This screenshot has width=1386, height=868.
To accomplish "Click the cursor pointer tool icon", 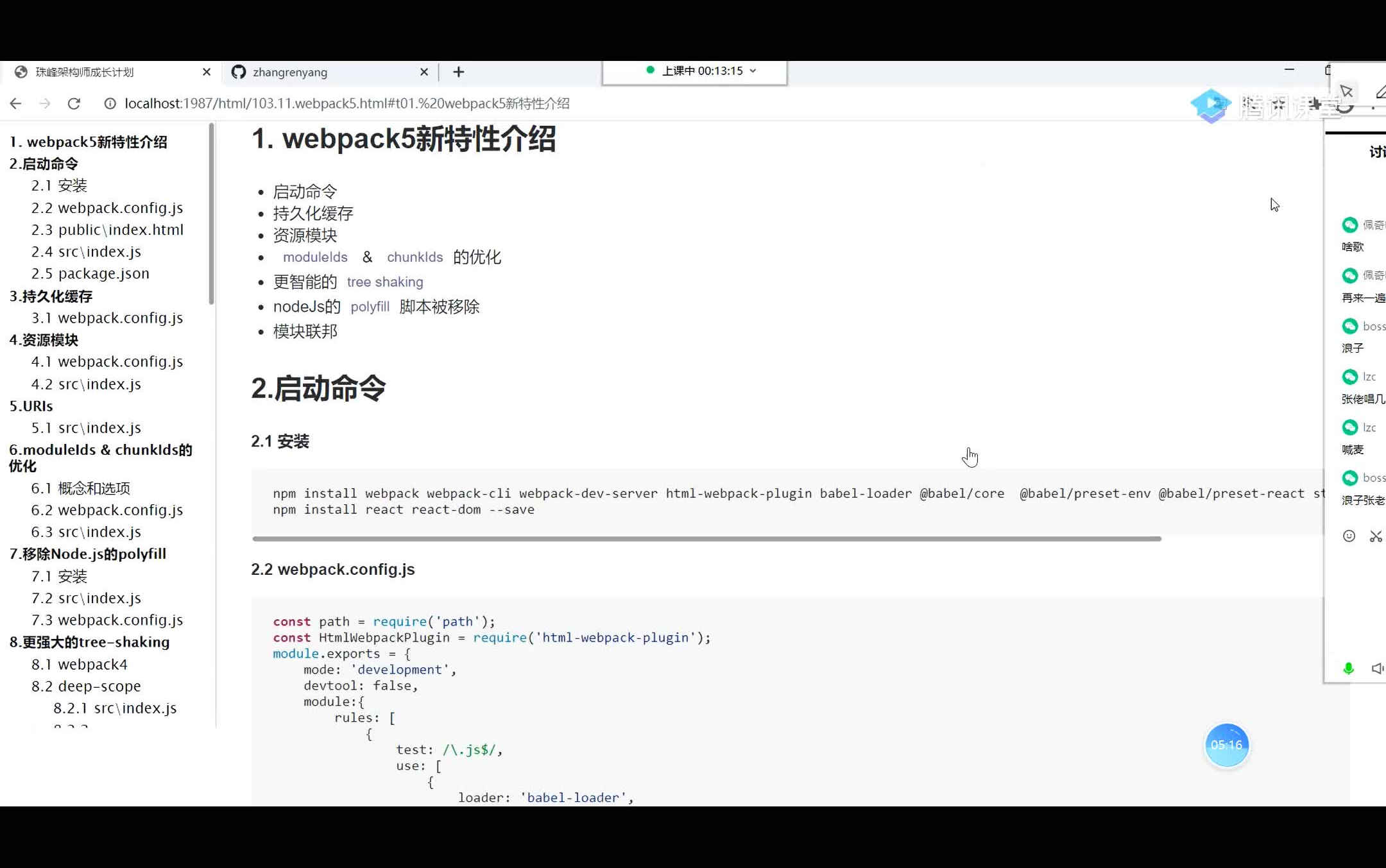I will (1346, 92).
